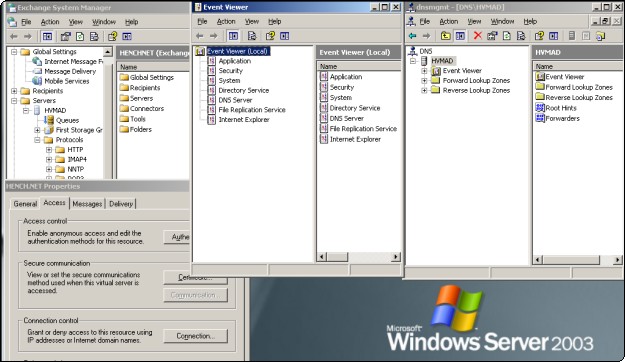Select Internet Message Formats in Exchange tree
The height and width of the screenshot is (362, 625).
click(x=73, y=61)
